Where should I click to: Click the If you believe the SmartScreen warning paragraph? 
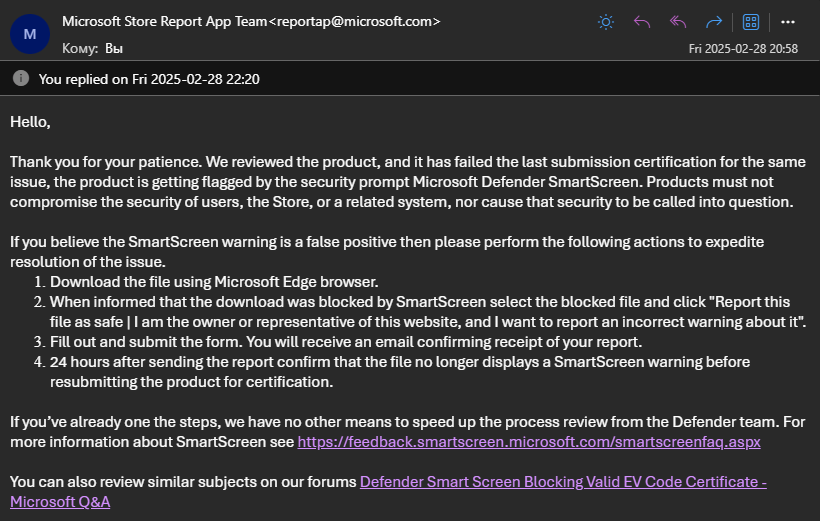[387, 252]
